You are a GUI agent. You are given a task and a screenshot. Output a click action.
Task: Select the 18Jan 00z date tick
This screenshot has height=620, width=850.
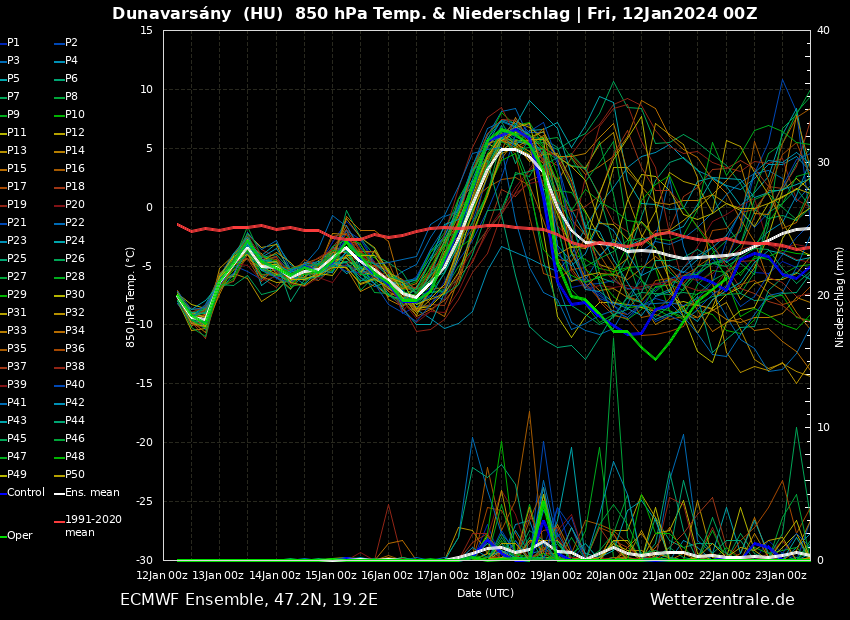(x=500, y=575)
